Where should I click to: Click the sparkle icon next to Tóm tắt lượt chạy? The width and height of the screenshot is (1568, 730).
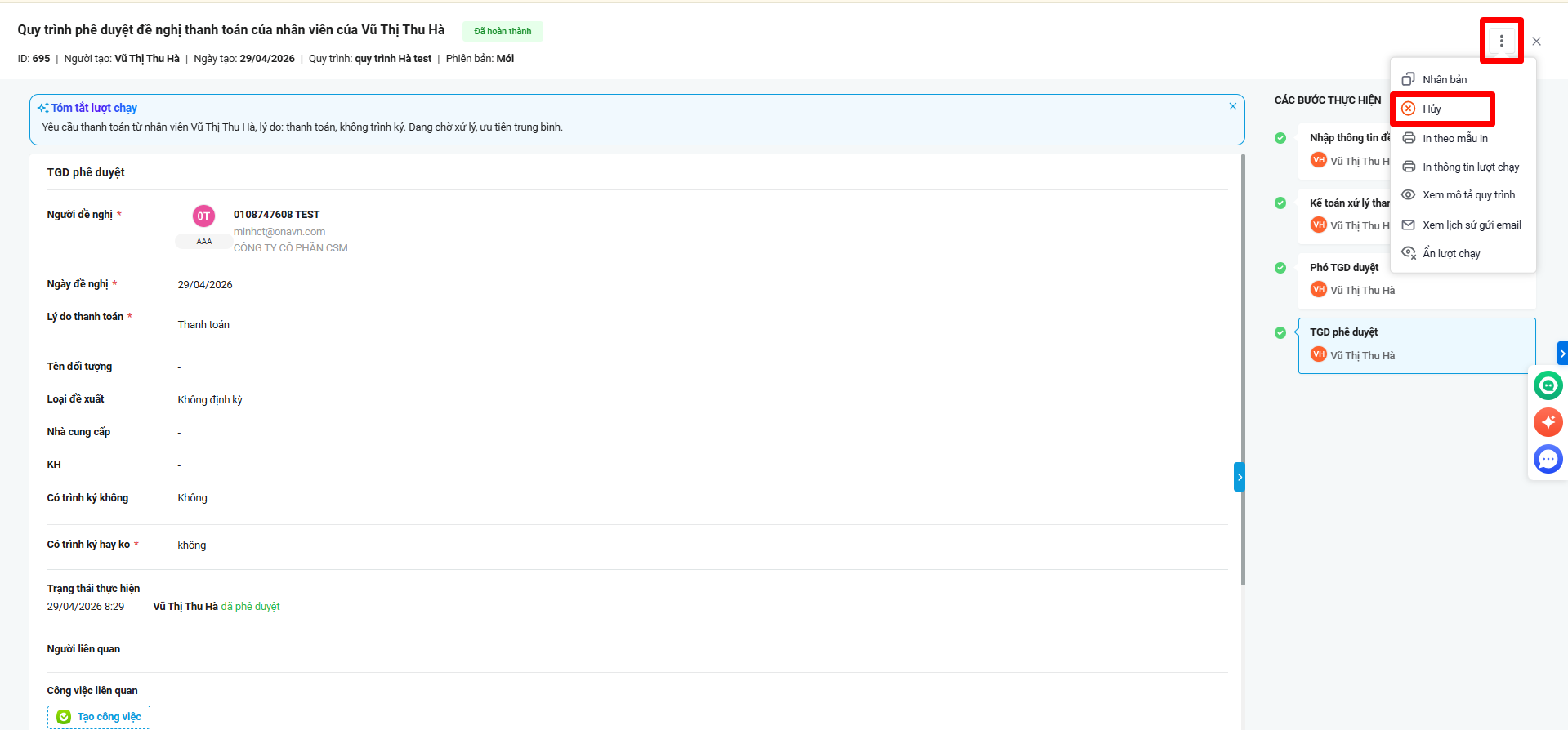(42, 108)
